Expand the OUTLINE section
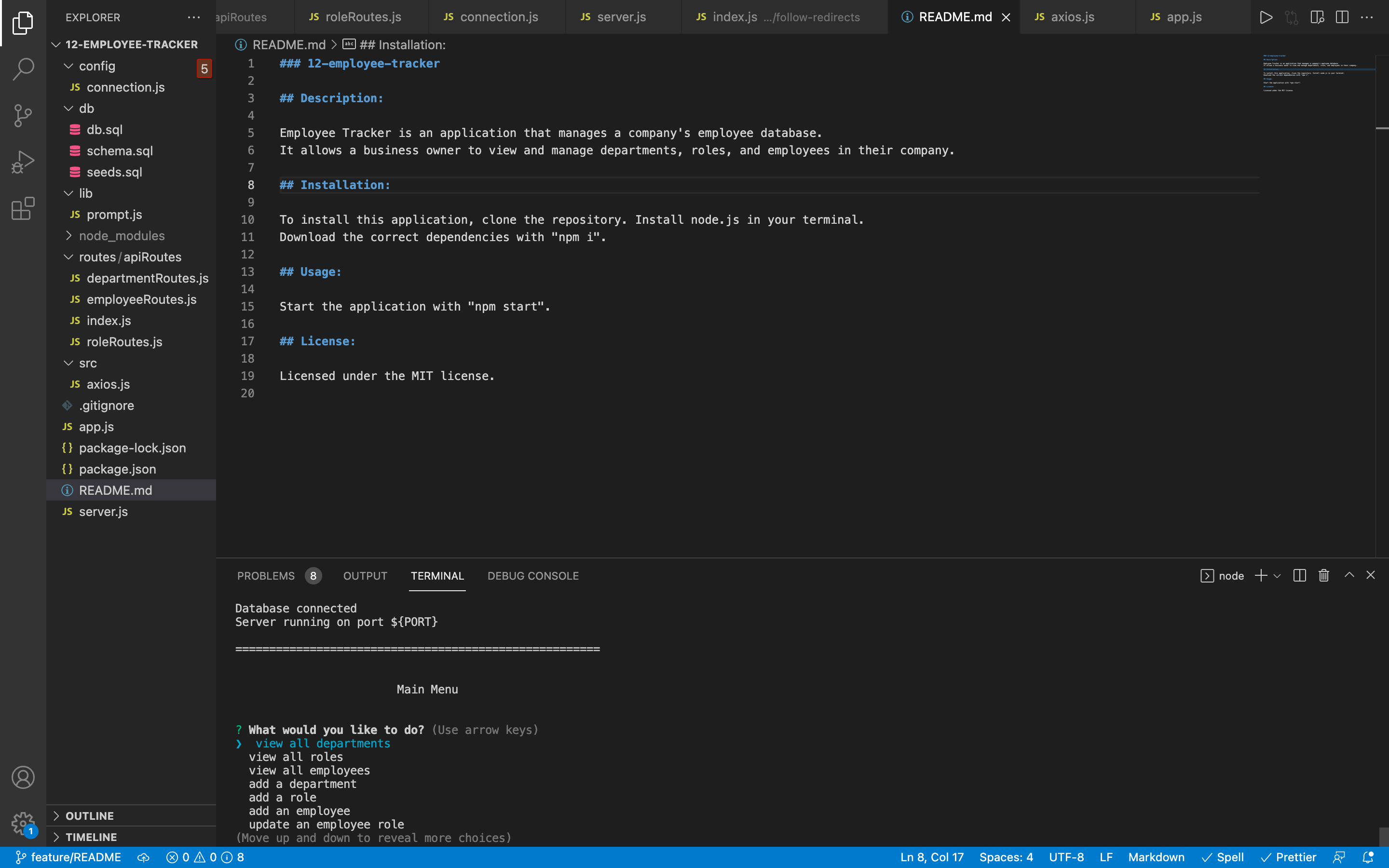 click(131, 816)
